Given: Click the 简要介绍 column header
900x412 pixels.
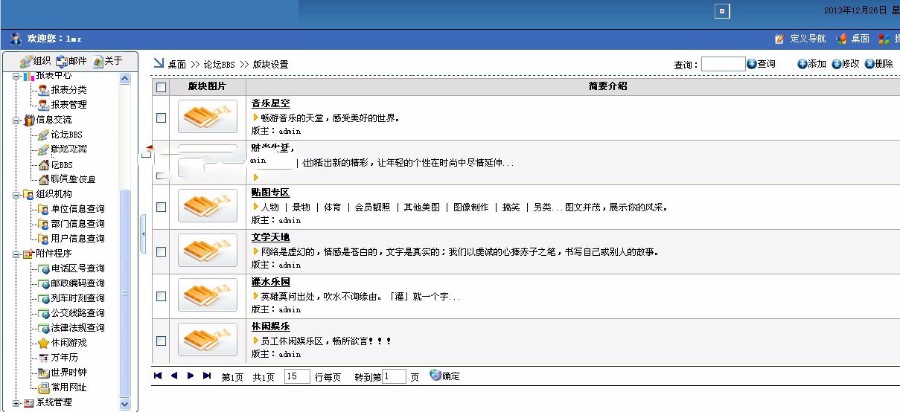Looking at the screenshot, I should tap(607, 87).
